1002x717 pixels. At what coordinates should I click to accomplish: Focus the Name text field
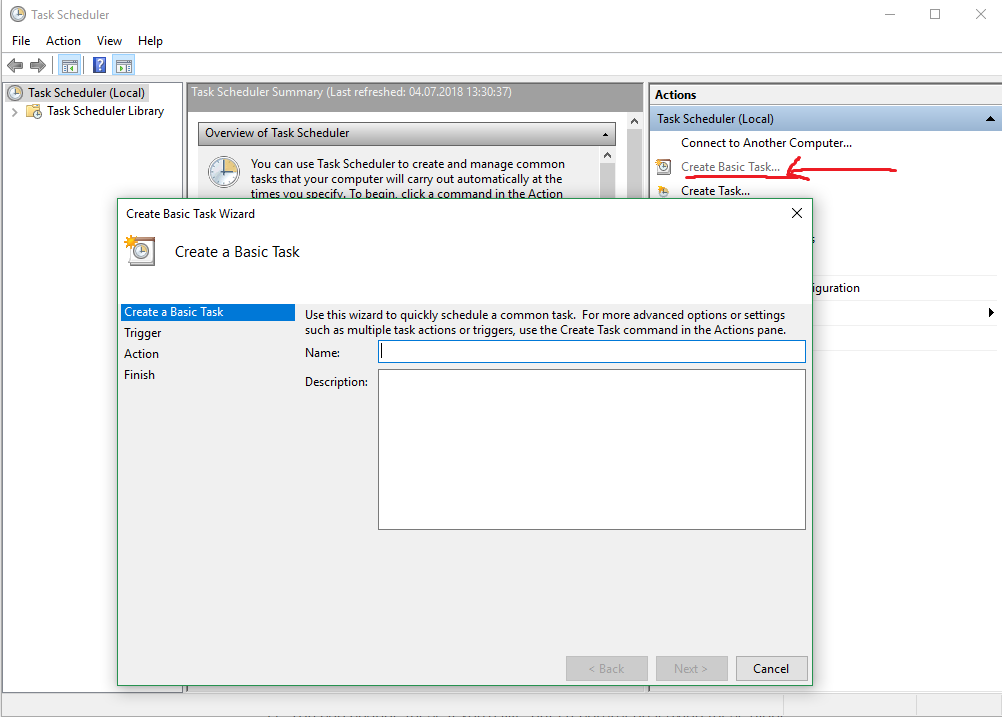592,352
